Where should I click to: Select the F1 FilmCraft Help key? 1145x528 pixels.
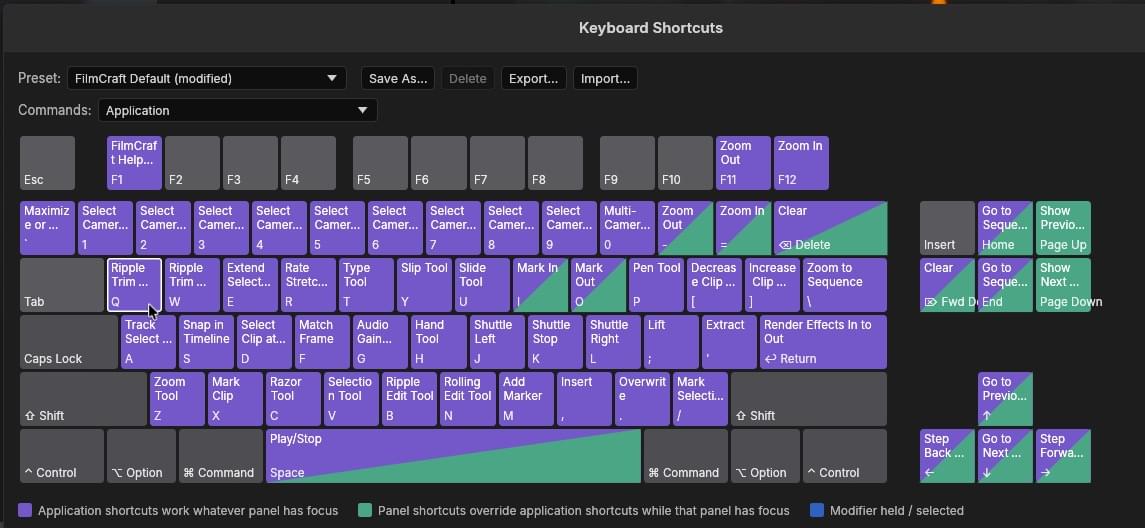(x=134, y=163)
